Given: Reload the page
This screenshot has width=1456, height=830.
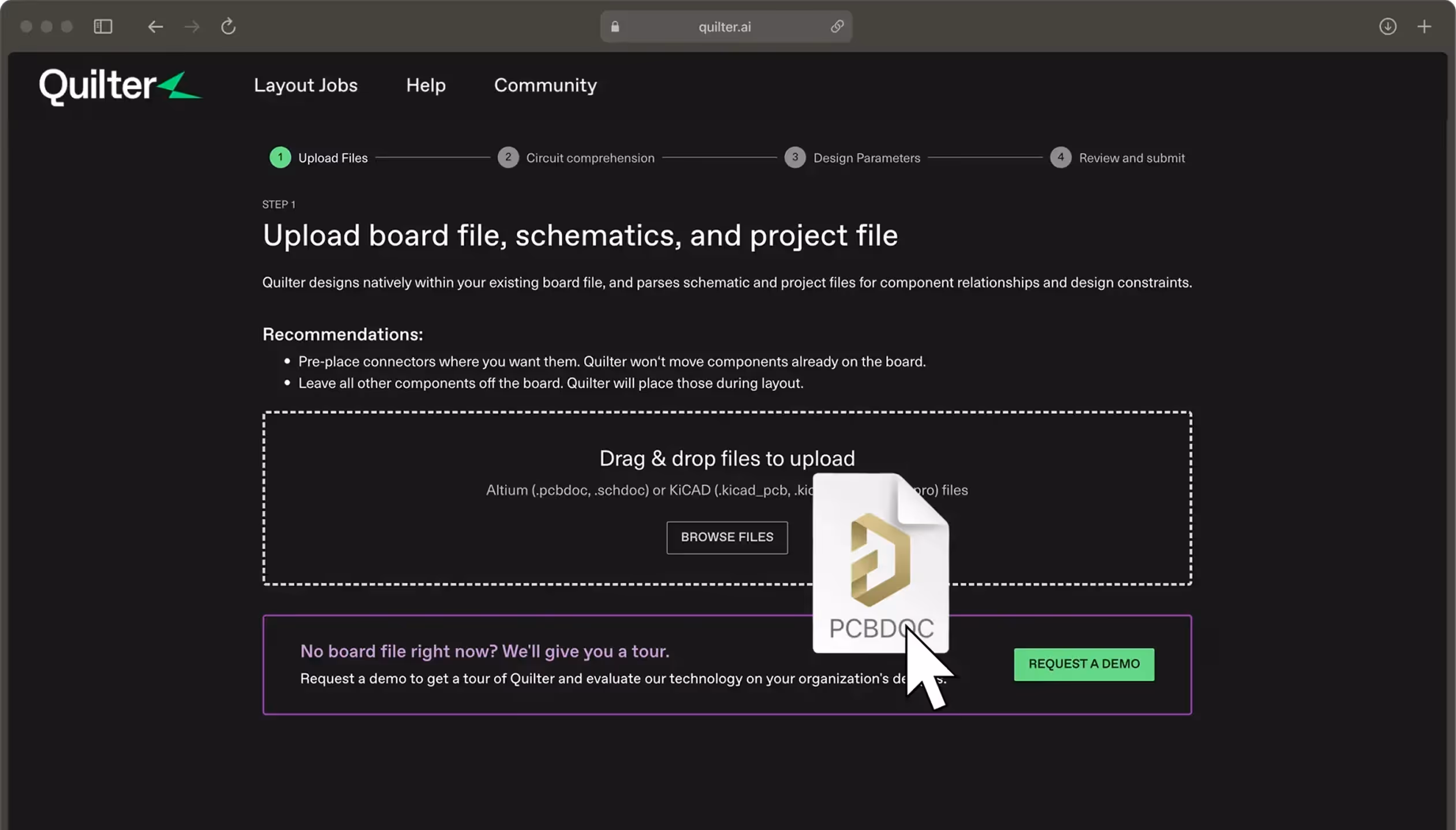Looking at the screenshot, I should 229,27.
